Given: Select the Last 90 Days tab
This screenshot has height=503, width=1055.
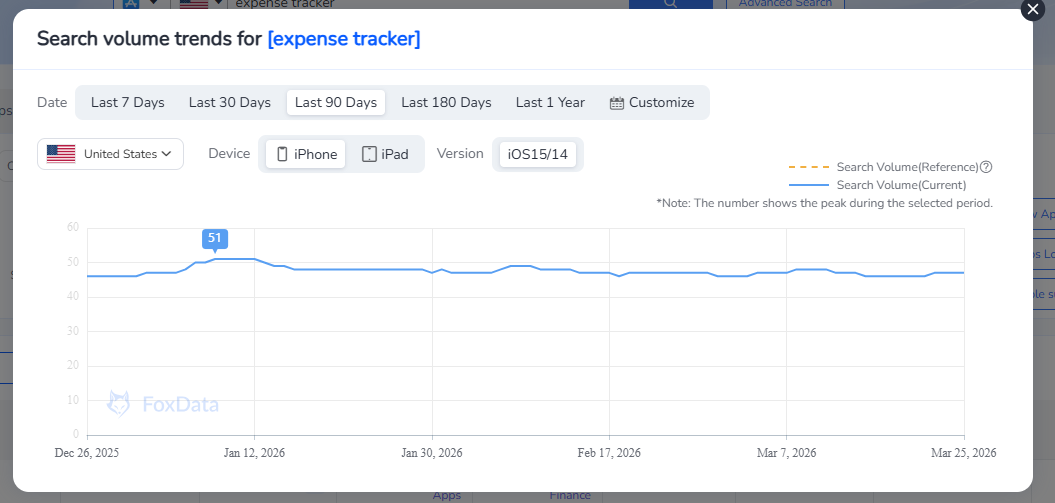Looking at the screenshot, I should (x=336, y=102).
